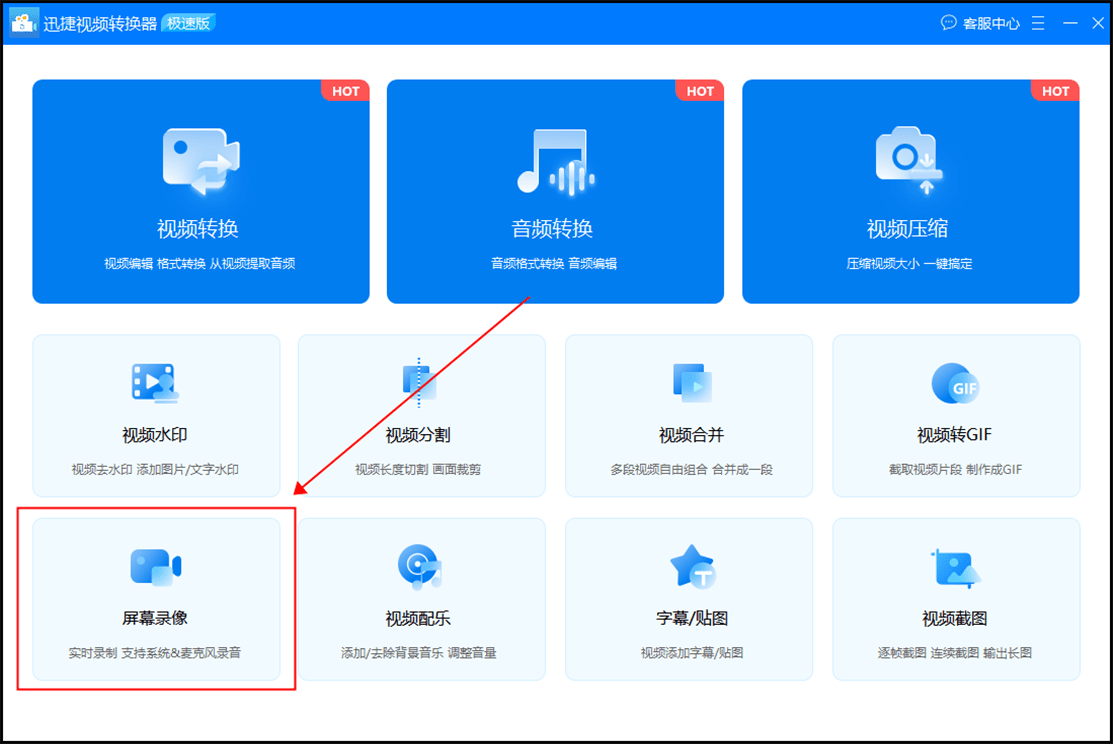Click the HOT badge on 音频转换
Viewport: 1113px width, 744px height.
(700, 91)
